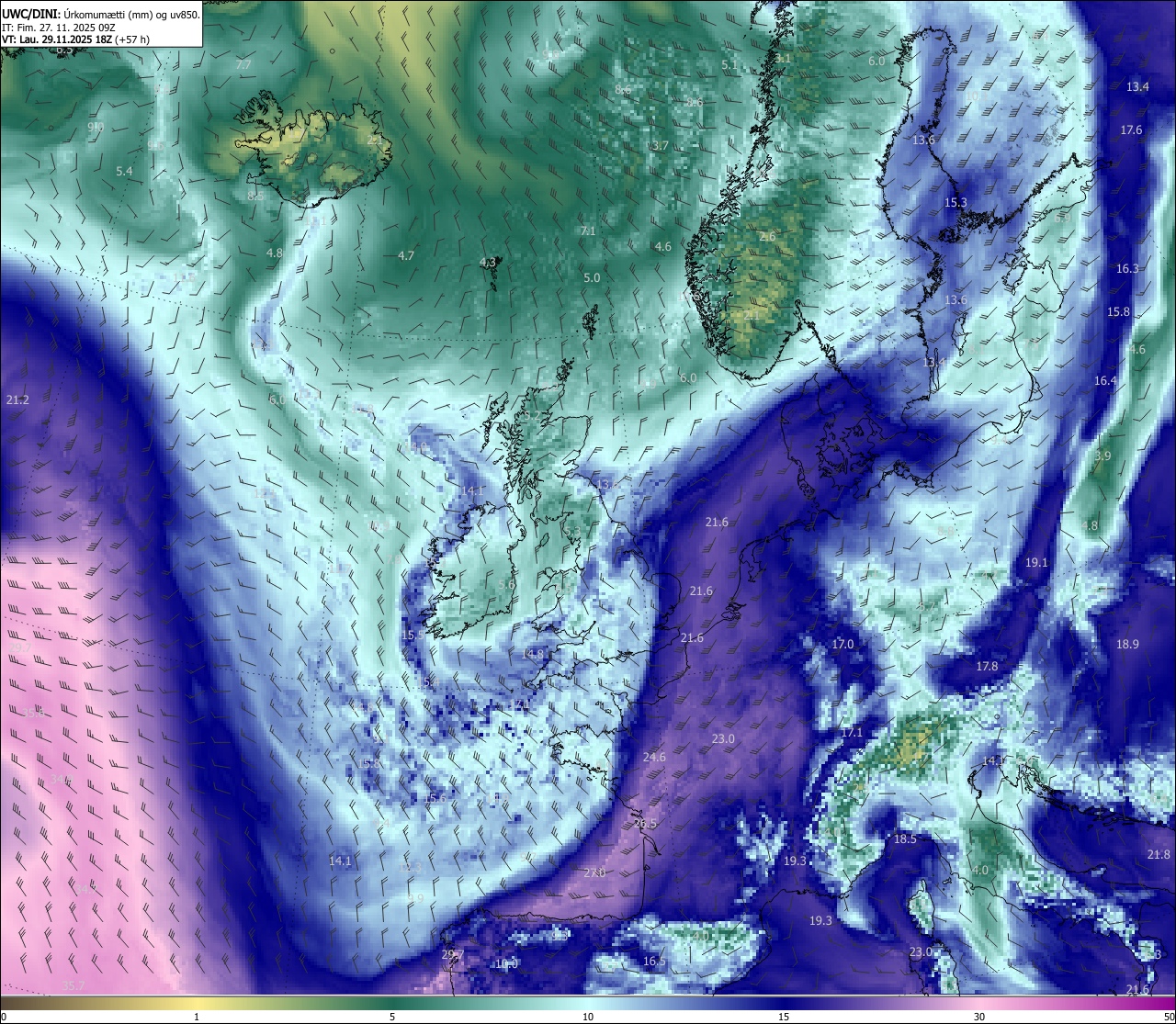Image resolution: width=1176 pixels, height=1024 pixels.
Task: Select the 5.6 value over Ireland
Action: [x=505, y=585]
